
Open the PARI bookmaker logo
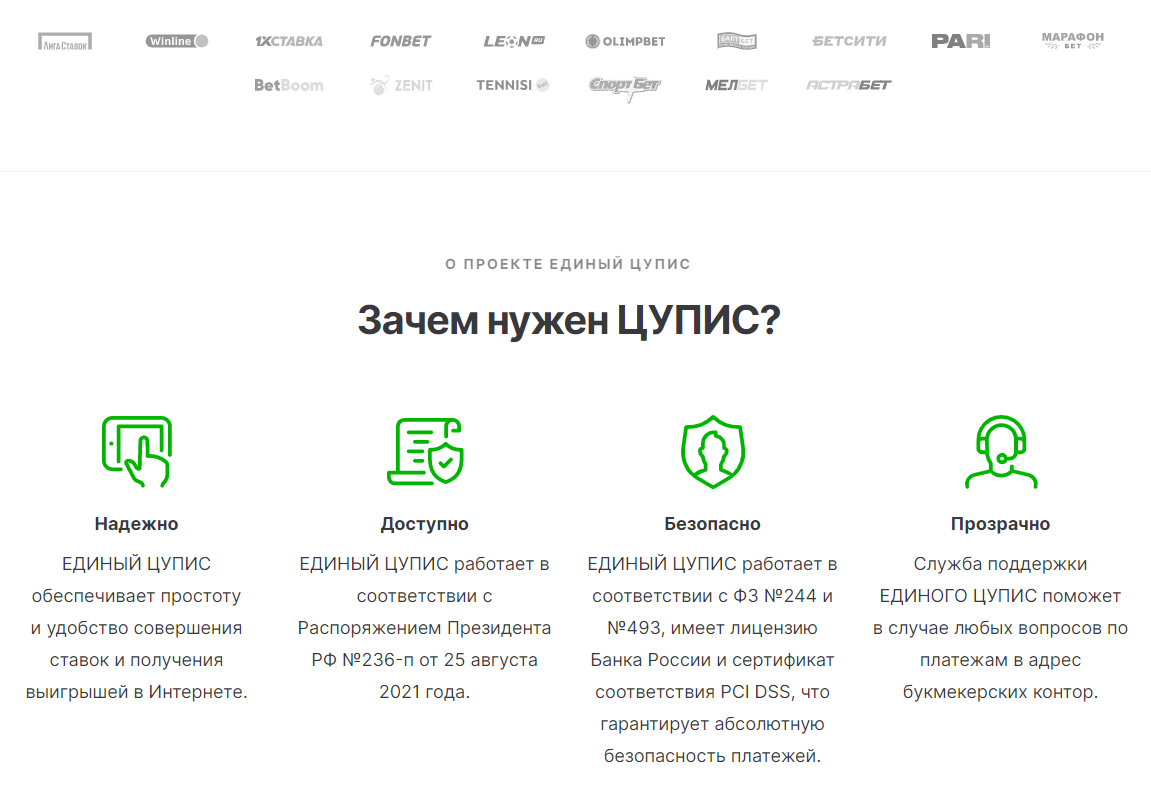[x=961, y=41]
